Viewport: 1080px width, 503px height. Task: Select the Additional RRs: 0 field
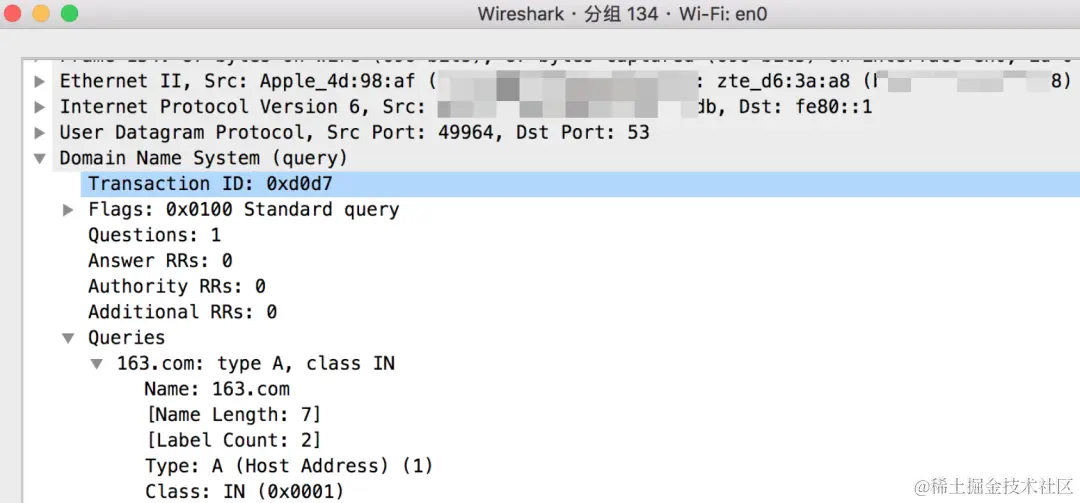coord(183,312)
